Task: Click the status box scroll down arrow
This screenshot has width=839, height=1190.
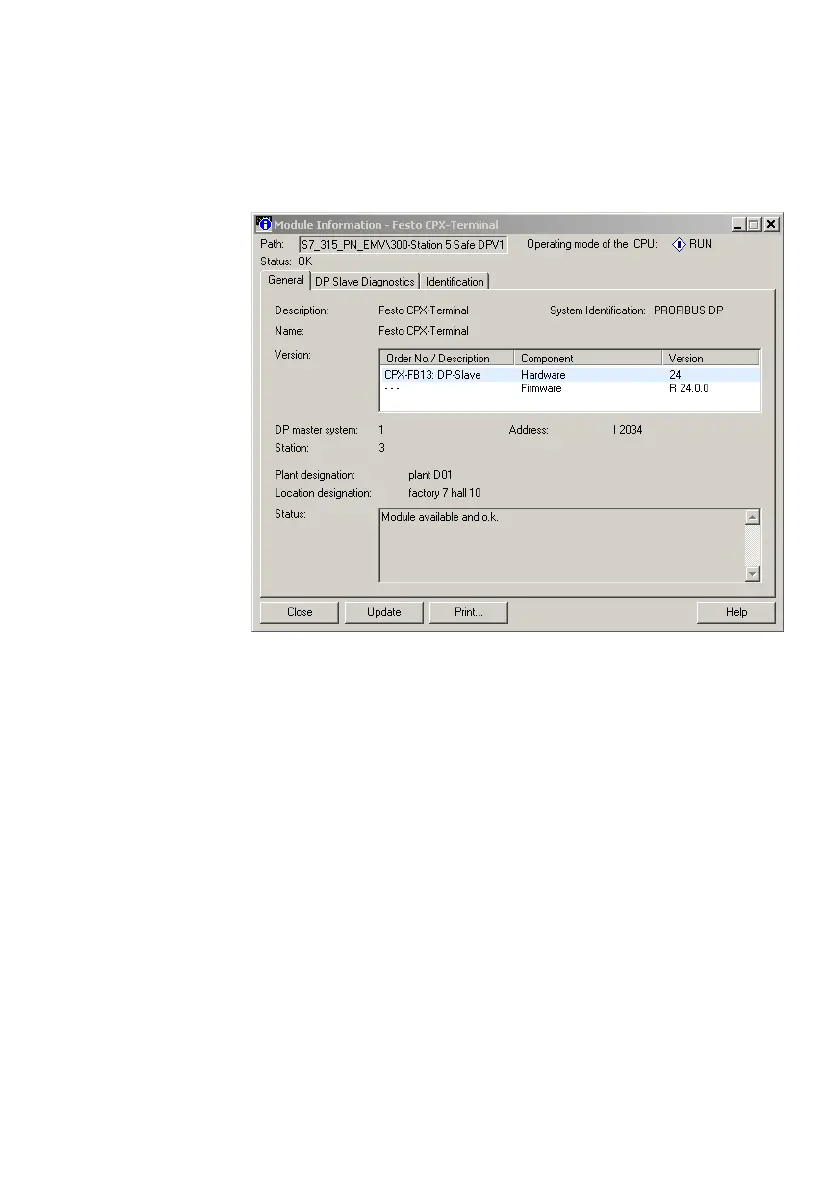Action: coord(753,574)
